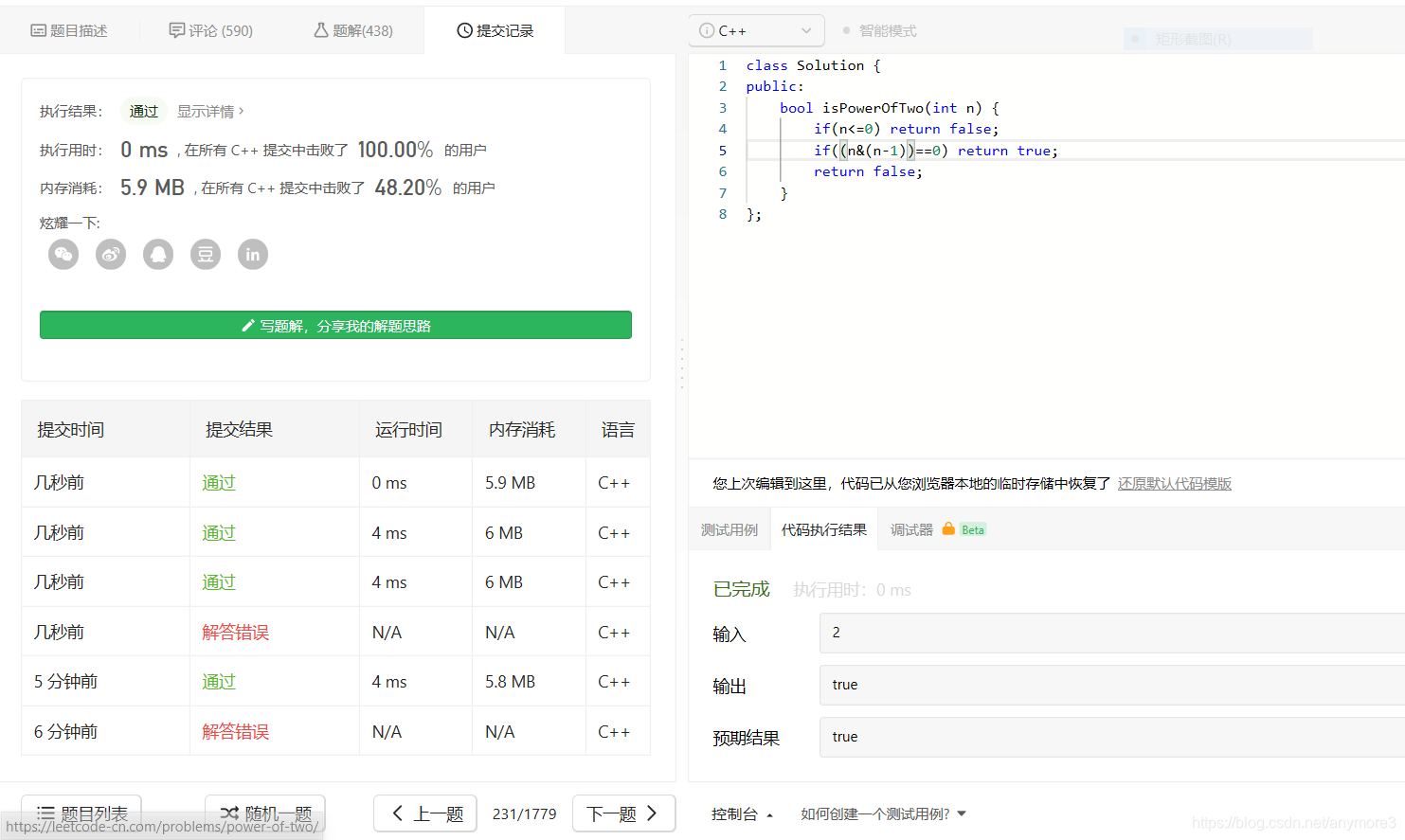
Task: Share results via the Douban icon
Action: (205, 254)
